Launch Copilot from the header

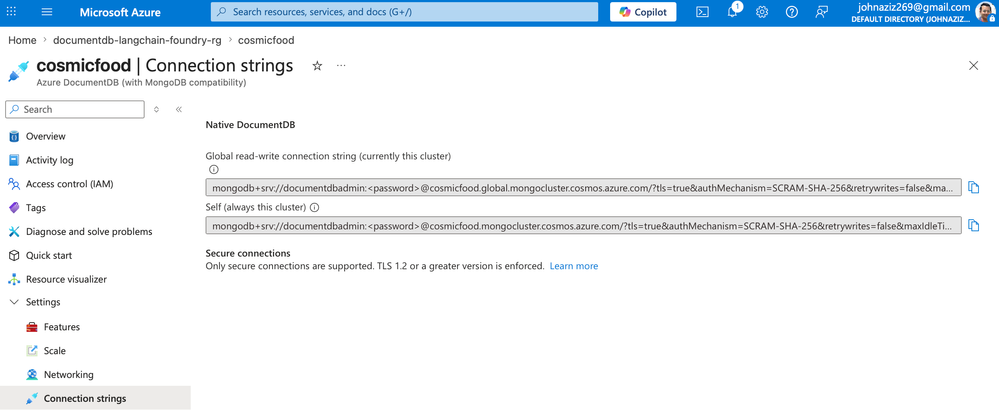[x=643, y=12]
